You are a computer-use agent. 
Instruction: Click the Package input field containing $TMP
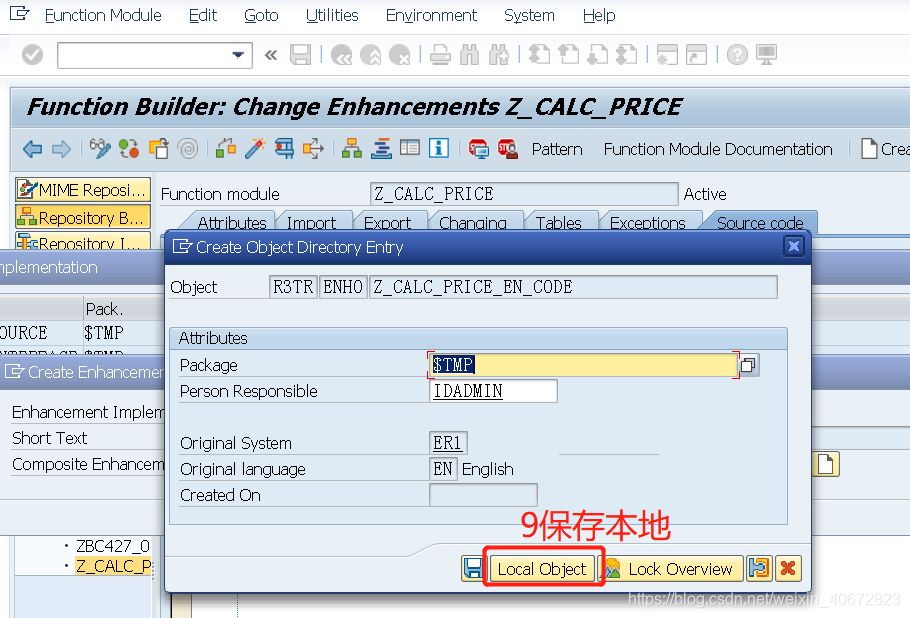pos(583,365)
